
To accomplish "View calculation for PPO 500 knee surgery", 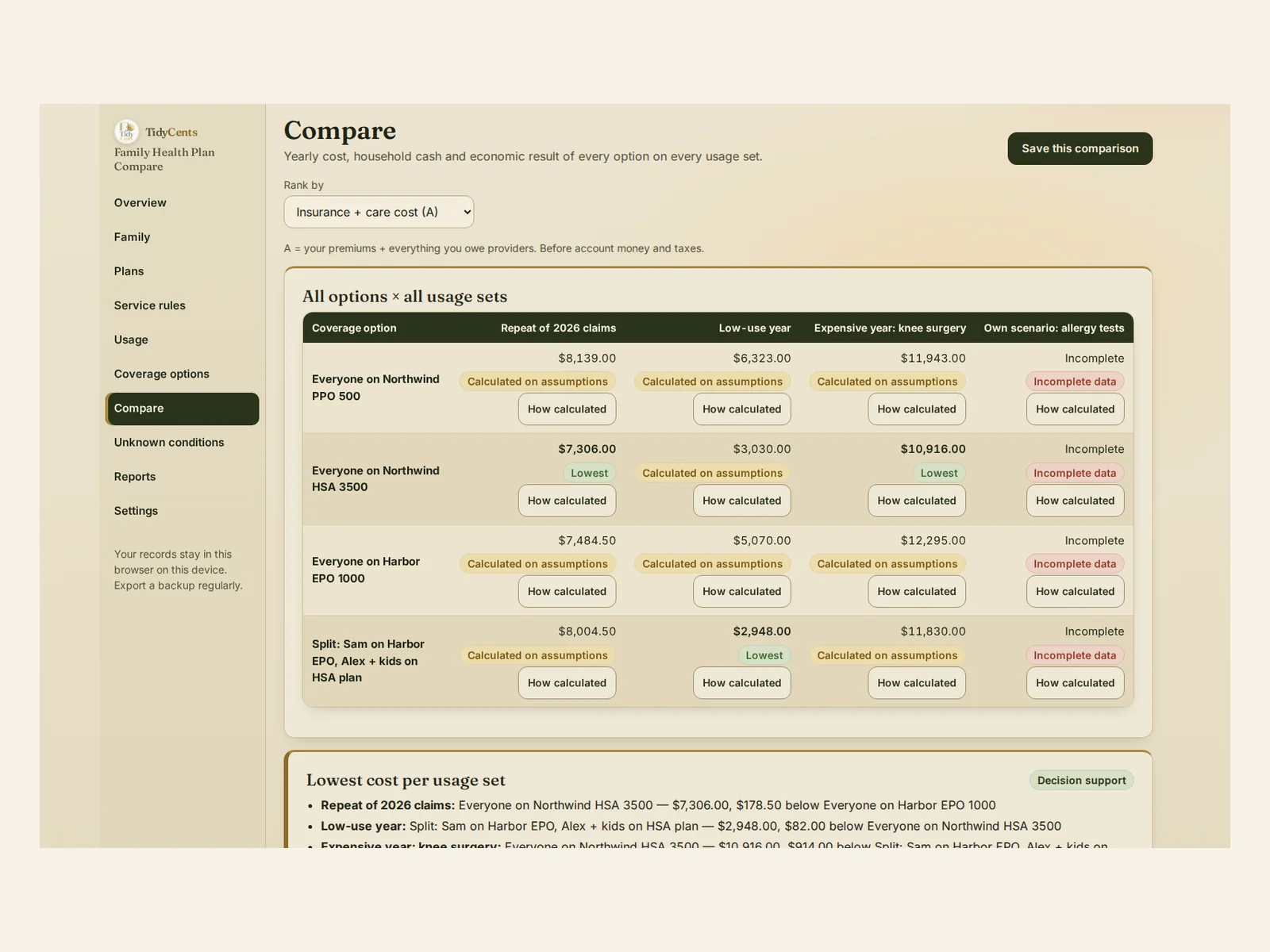I will (x=917, y=409).
